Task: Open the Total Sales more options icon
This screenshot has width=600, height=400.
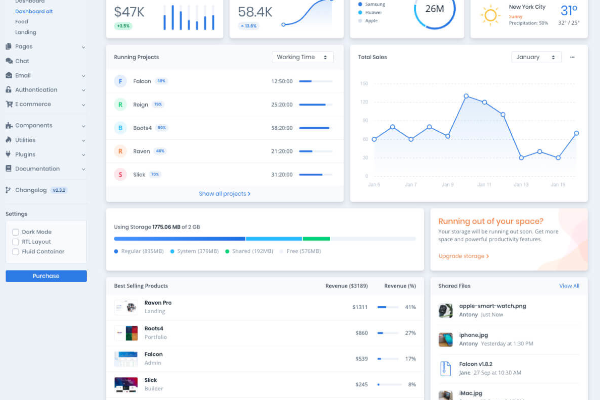Action: point(572,57)
